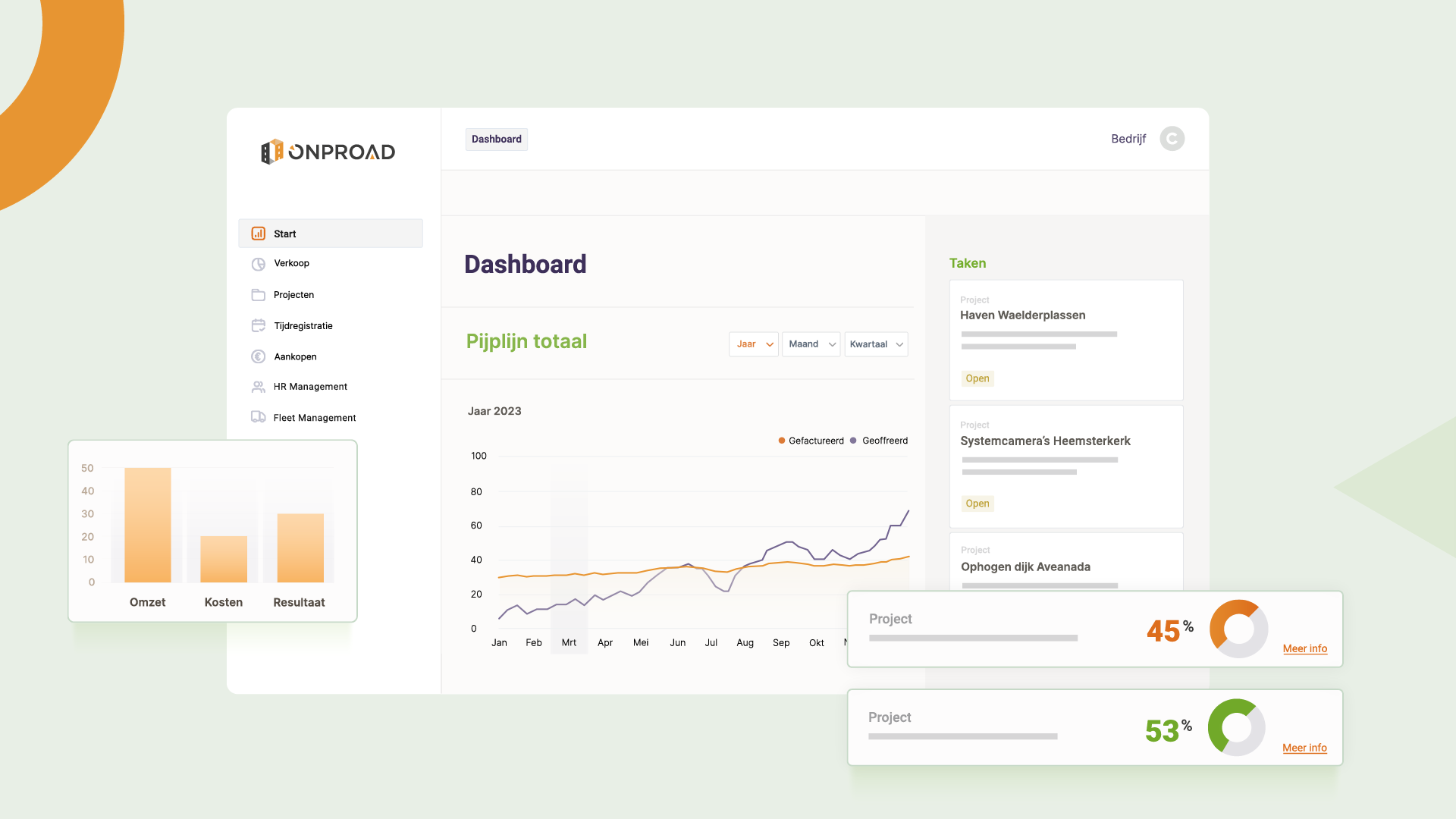
Task: Select the Tijdregistratie calendar icon
Action: [259, 326]
